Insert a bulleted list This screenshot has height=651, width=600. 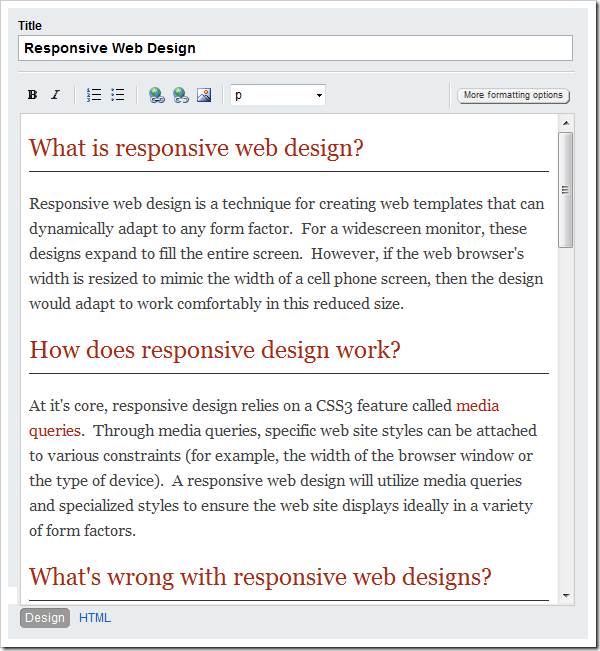[118, 95]
